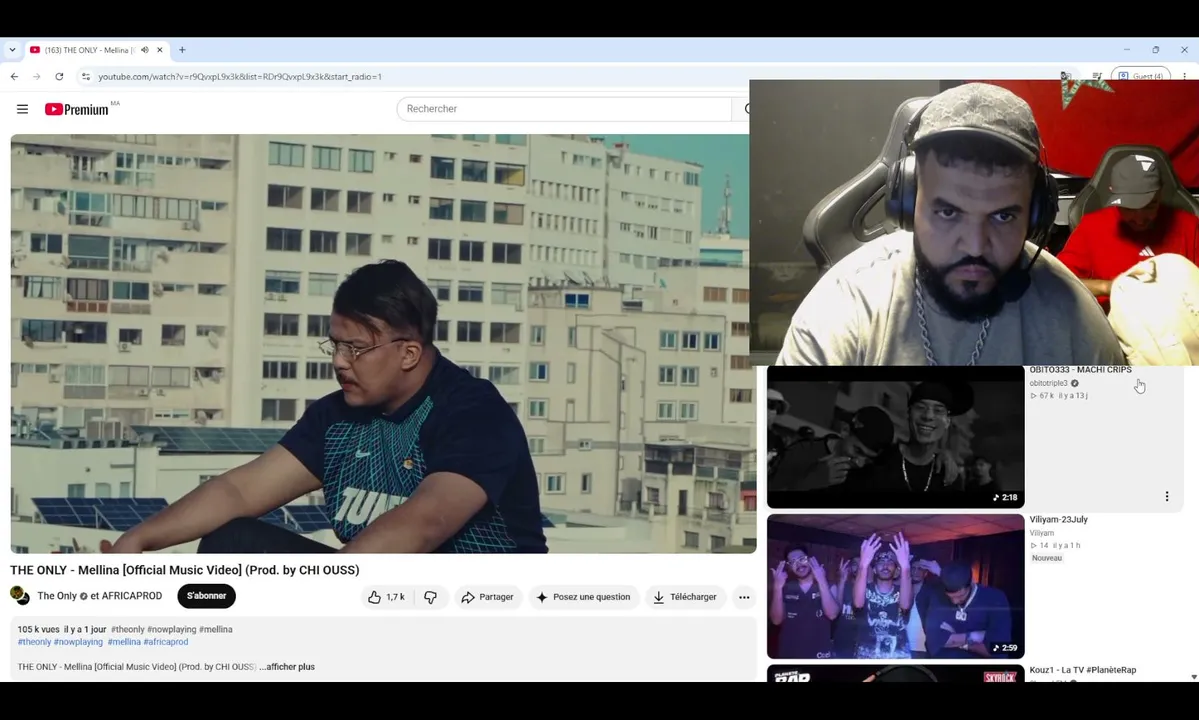Click Viliyam-23July video title

coord(1058,520)
